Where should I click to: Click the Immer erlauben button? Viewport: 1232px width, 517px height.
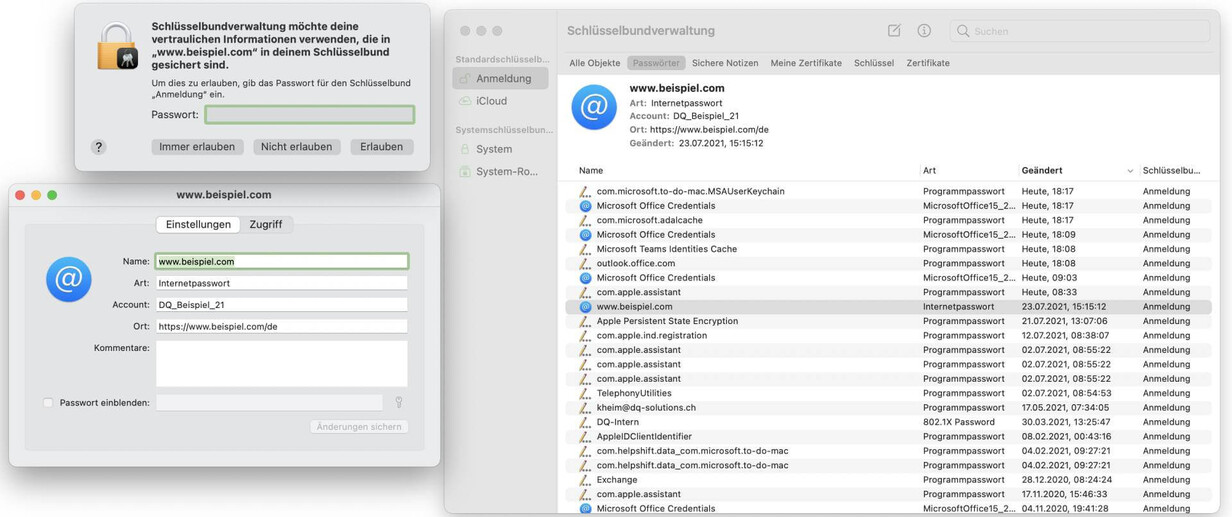coord(197,147)
